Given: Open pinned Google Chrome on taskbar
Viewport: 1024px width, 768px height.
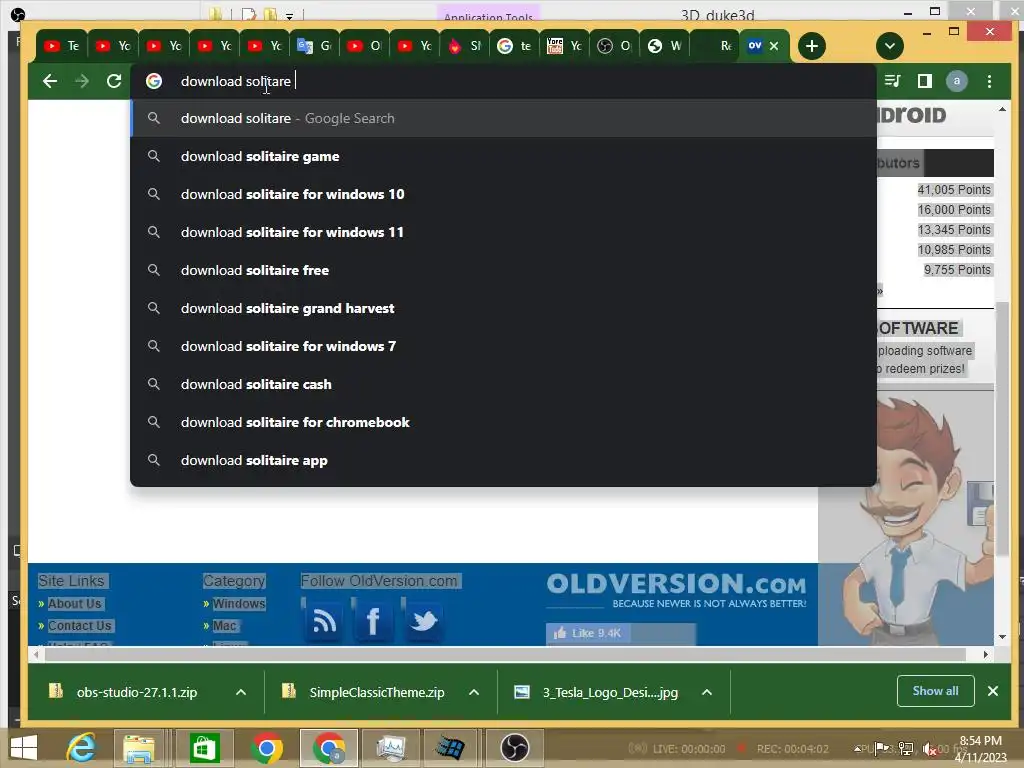Looking at the screenshot, I should [266, 748].
